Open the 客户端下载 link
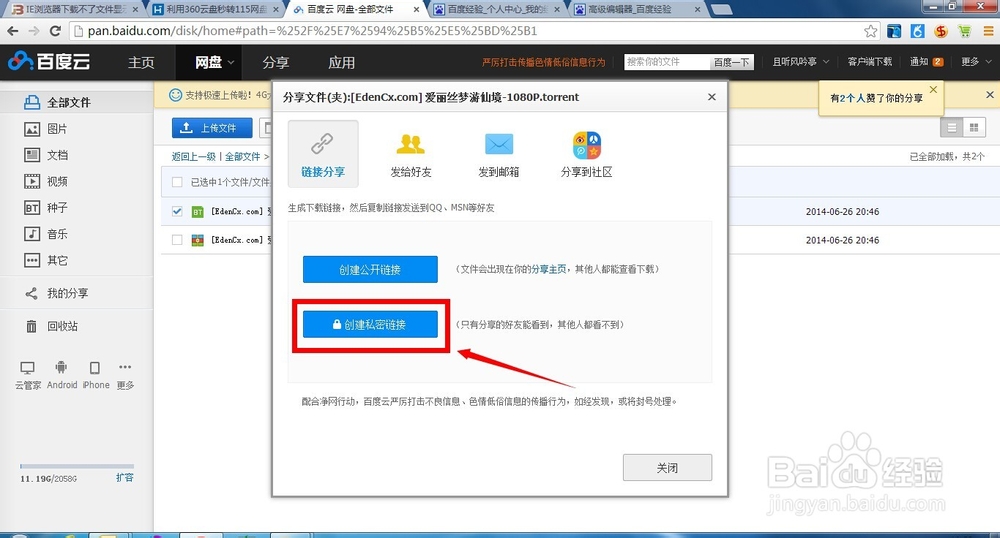Viewport: 1000px width, 538px height. pos(870,62)
